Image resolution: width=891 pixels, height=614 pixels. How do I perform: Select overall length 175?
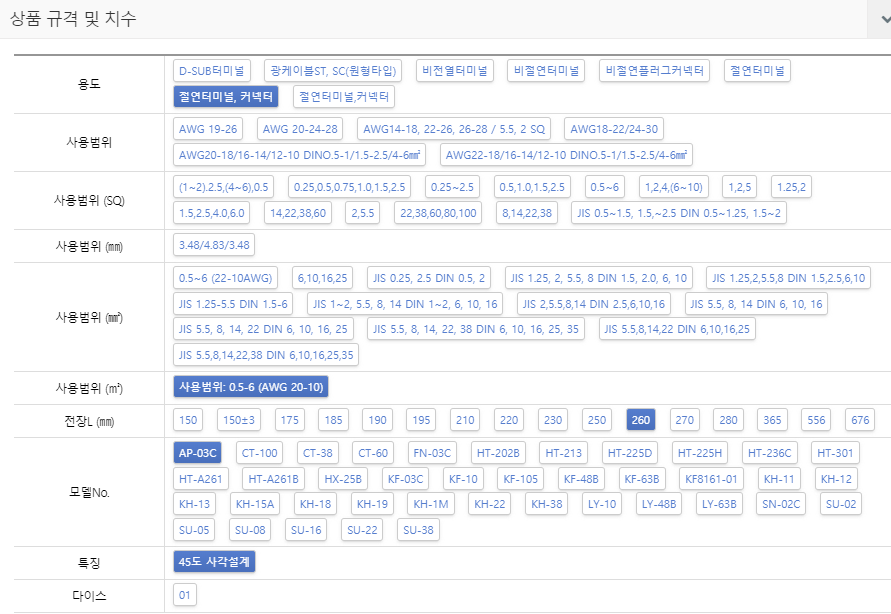289,420
